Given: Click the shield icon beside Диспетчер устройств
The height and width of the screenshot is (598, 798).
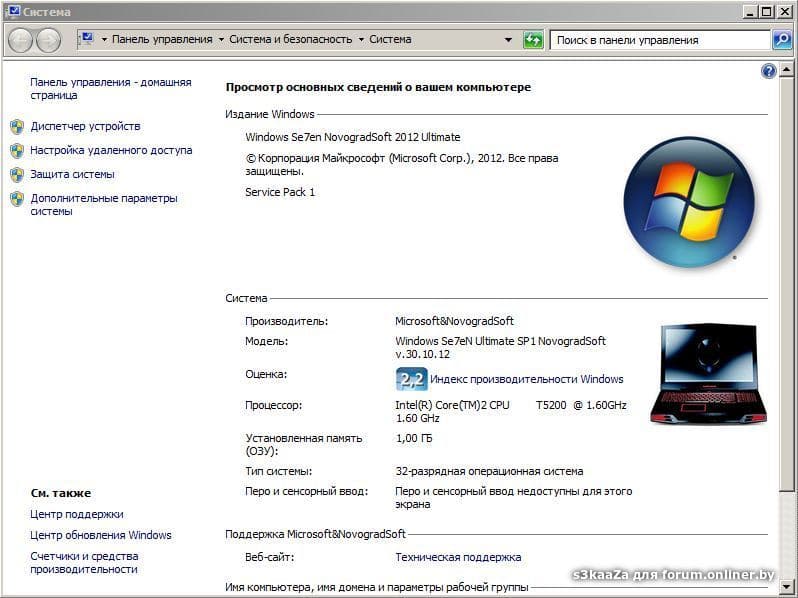Looking at the screenshot, I should pos(17,127).
